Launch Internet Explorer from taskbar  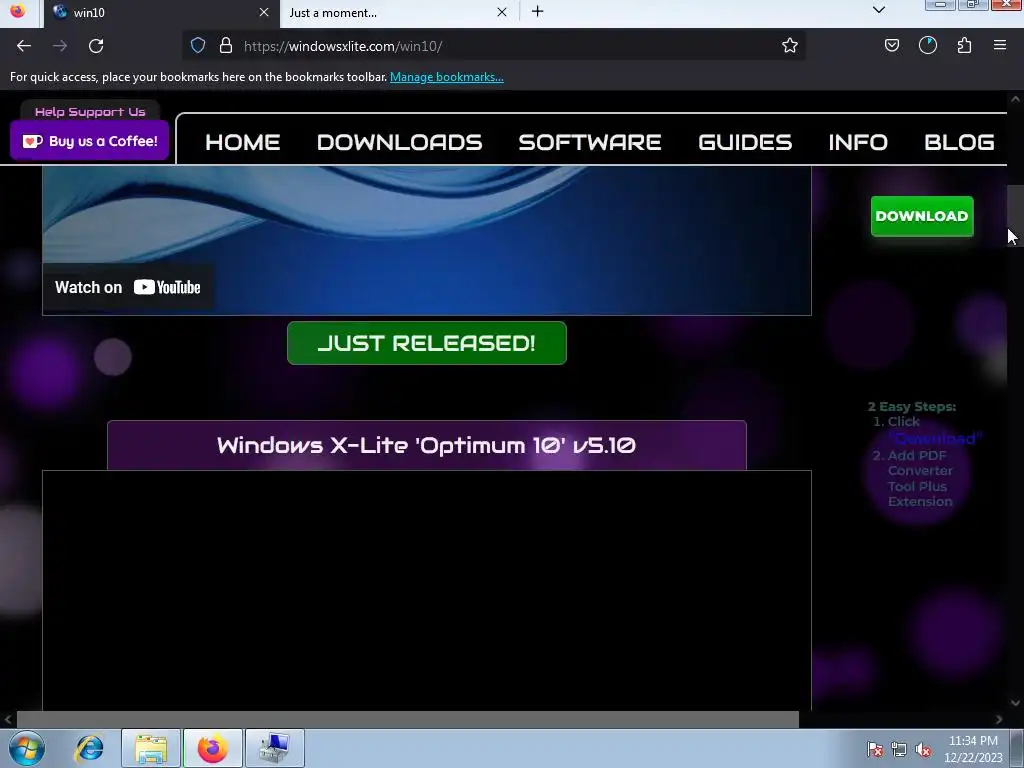[89, 748]
